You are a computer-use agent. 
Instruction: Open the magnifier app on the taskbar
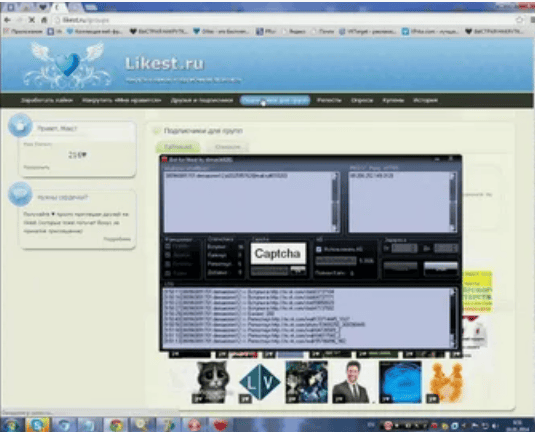142,425
